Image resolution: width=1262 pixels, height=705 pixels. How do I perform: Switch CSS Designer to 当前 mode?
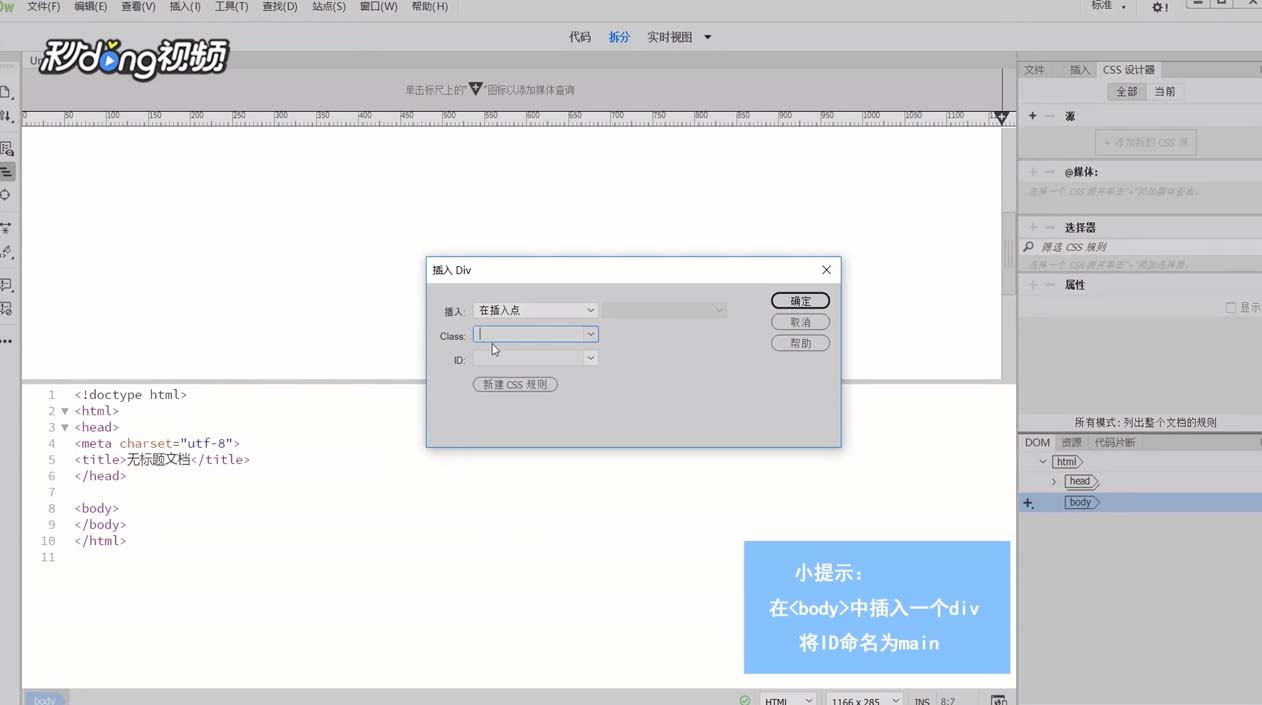1167,90
